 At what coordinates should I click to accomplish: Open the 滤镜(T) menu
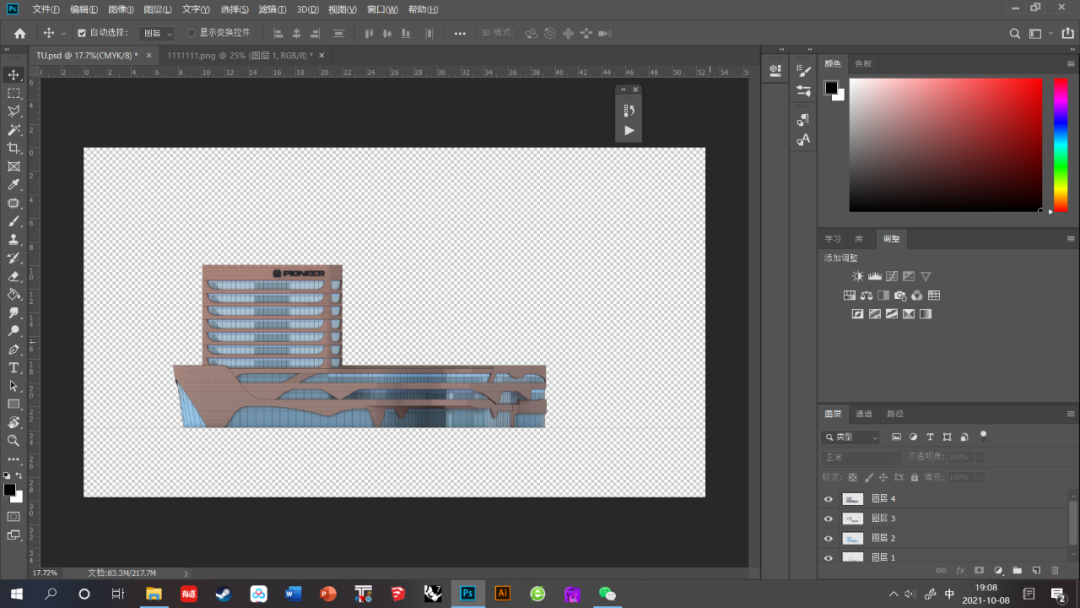click(272, 9)
